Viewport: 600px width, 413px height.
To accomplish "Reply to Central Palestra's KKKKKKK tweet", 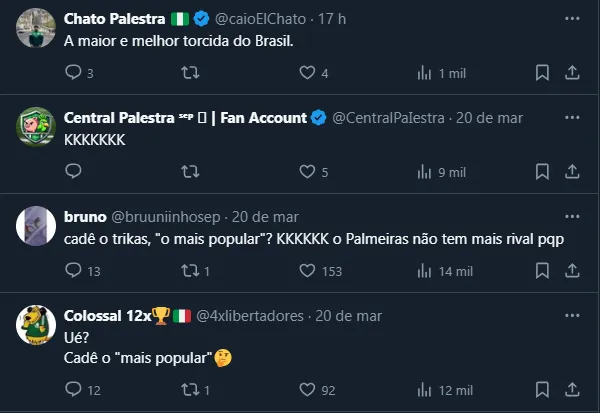I will tap(73, 172).
